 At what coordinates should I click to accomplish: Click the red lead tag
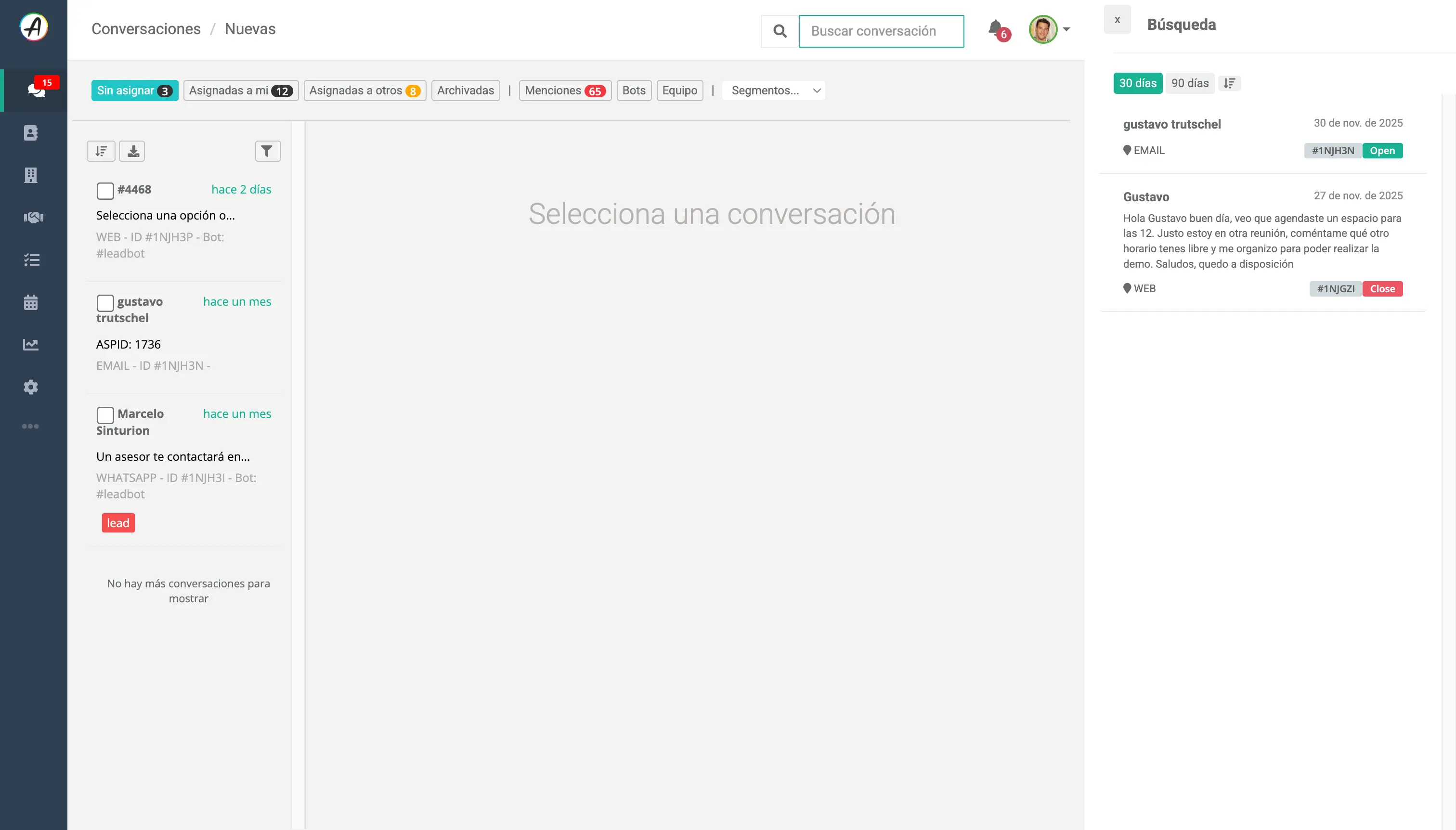[x=118, y=523]
